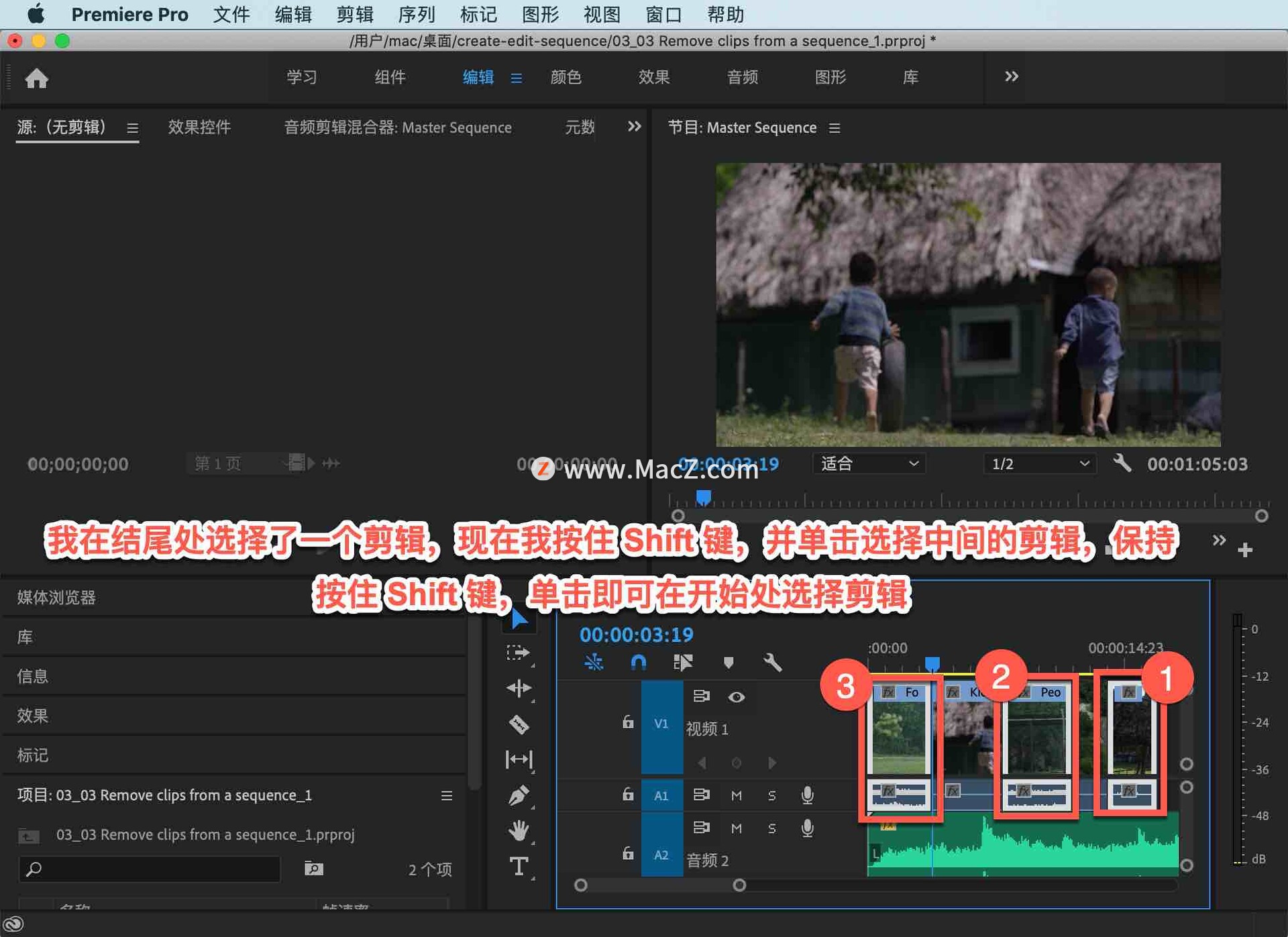Image resolution: width=1288 pixels, height=937 pixels.
Task: Select the Razor tool
Action: [519, 725]
